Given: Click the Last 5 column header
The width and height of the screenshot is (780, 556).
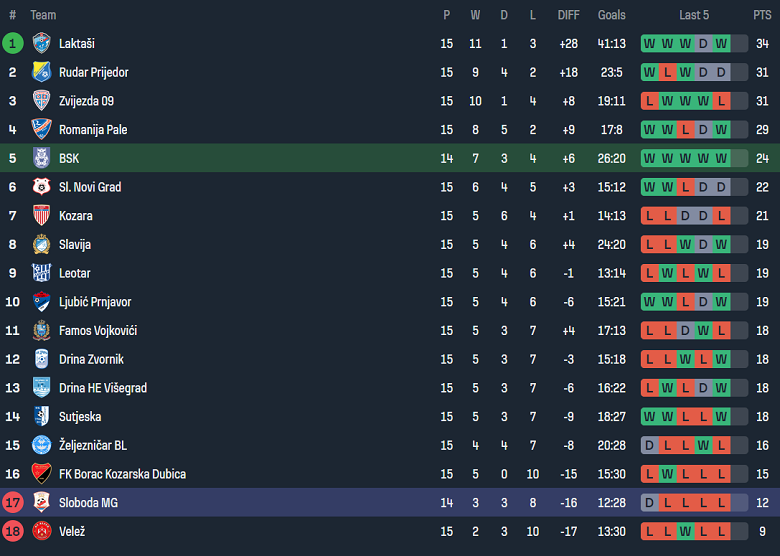Looking at the screenshot, I should (x=694, y=15).
